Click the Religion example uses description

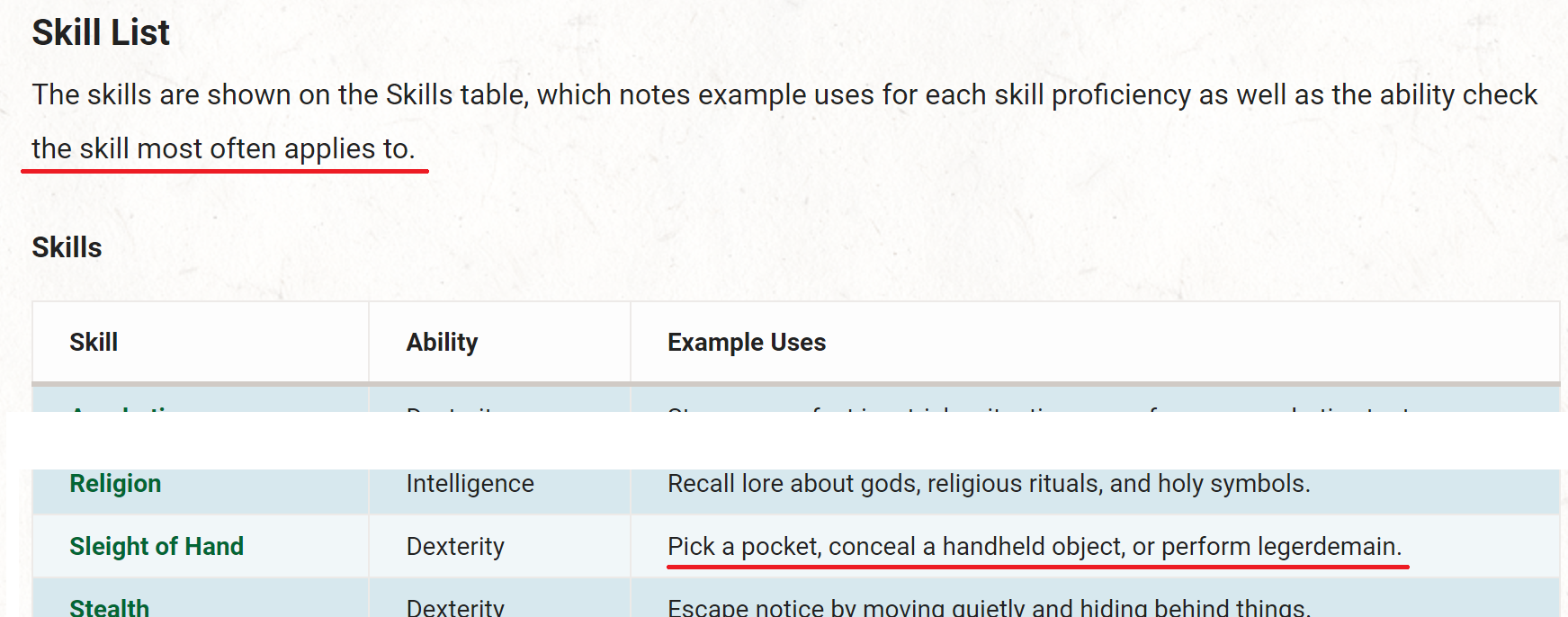click(989, 484)
